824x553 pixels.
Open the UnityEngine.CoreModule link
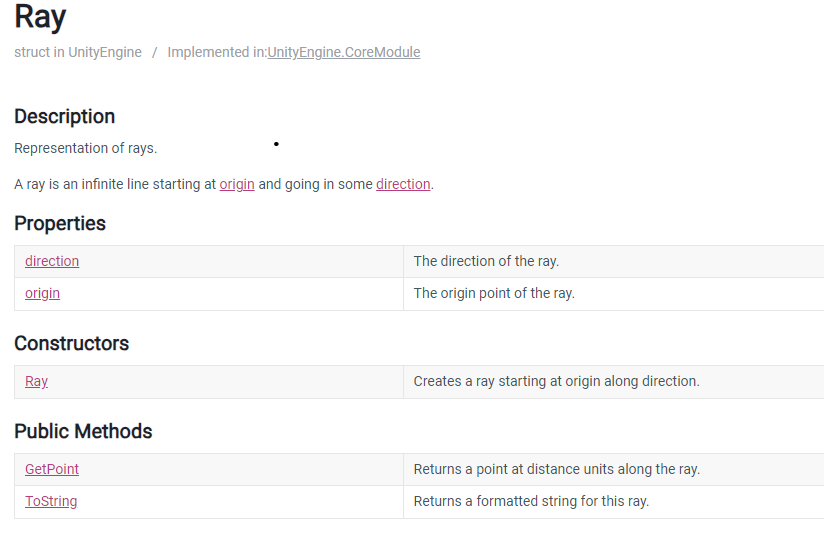[344, 52]
